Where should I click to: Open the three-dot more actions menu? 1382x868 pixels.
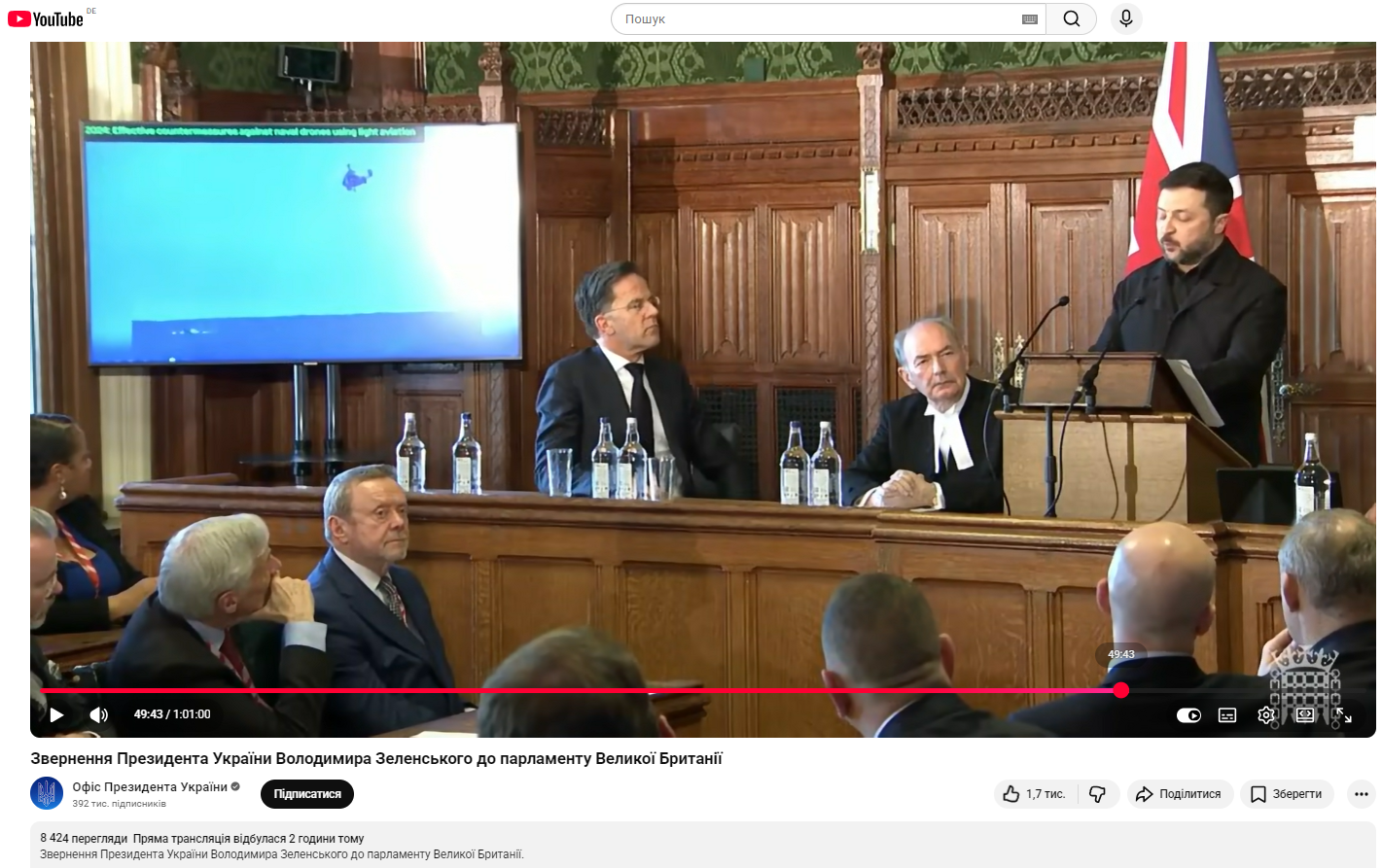tap(1361, 794)
